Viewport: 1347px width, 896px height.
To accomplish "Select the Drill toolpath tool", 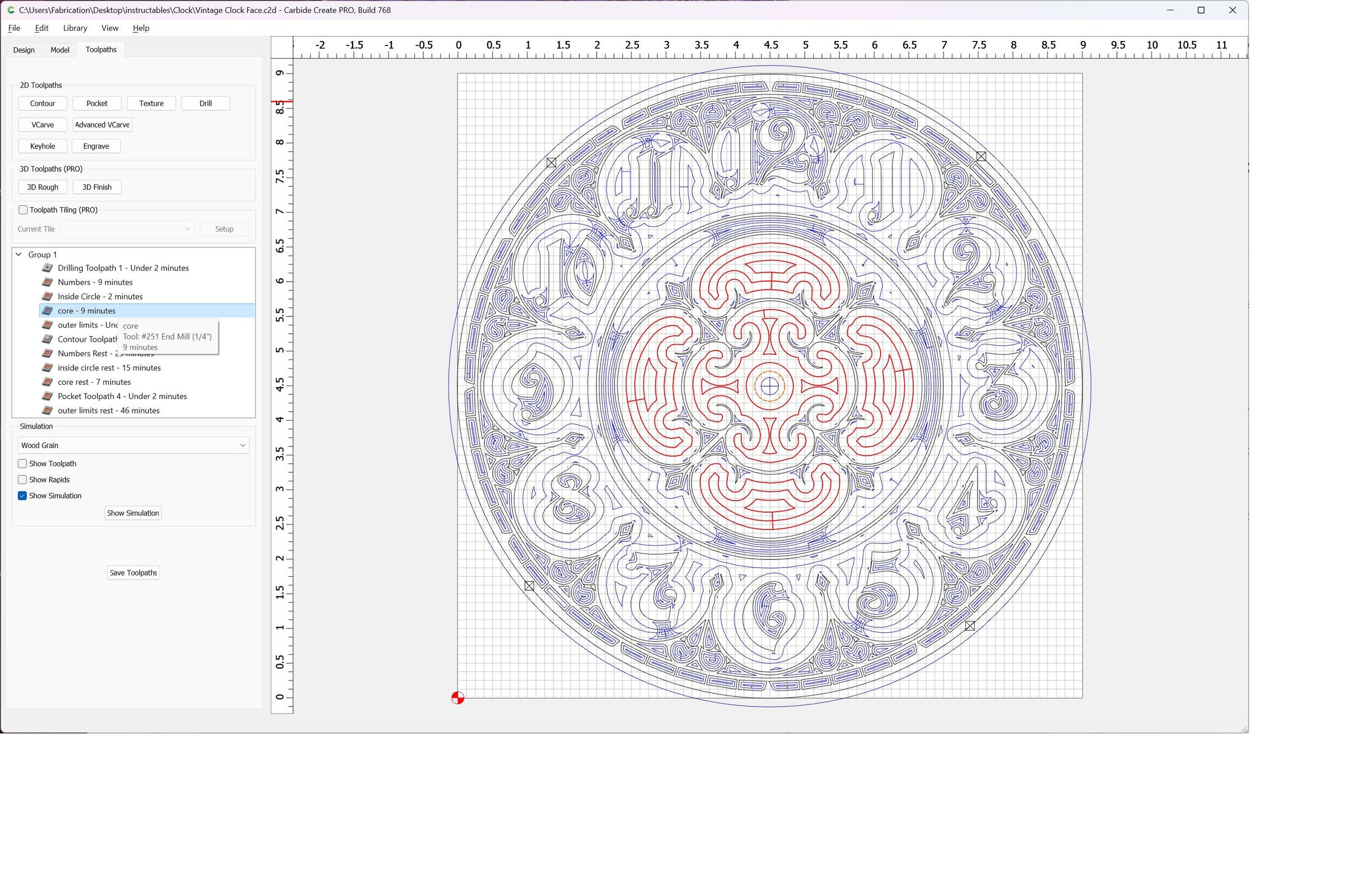I will 205,103.
